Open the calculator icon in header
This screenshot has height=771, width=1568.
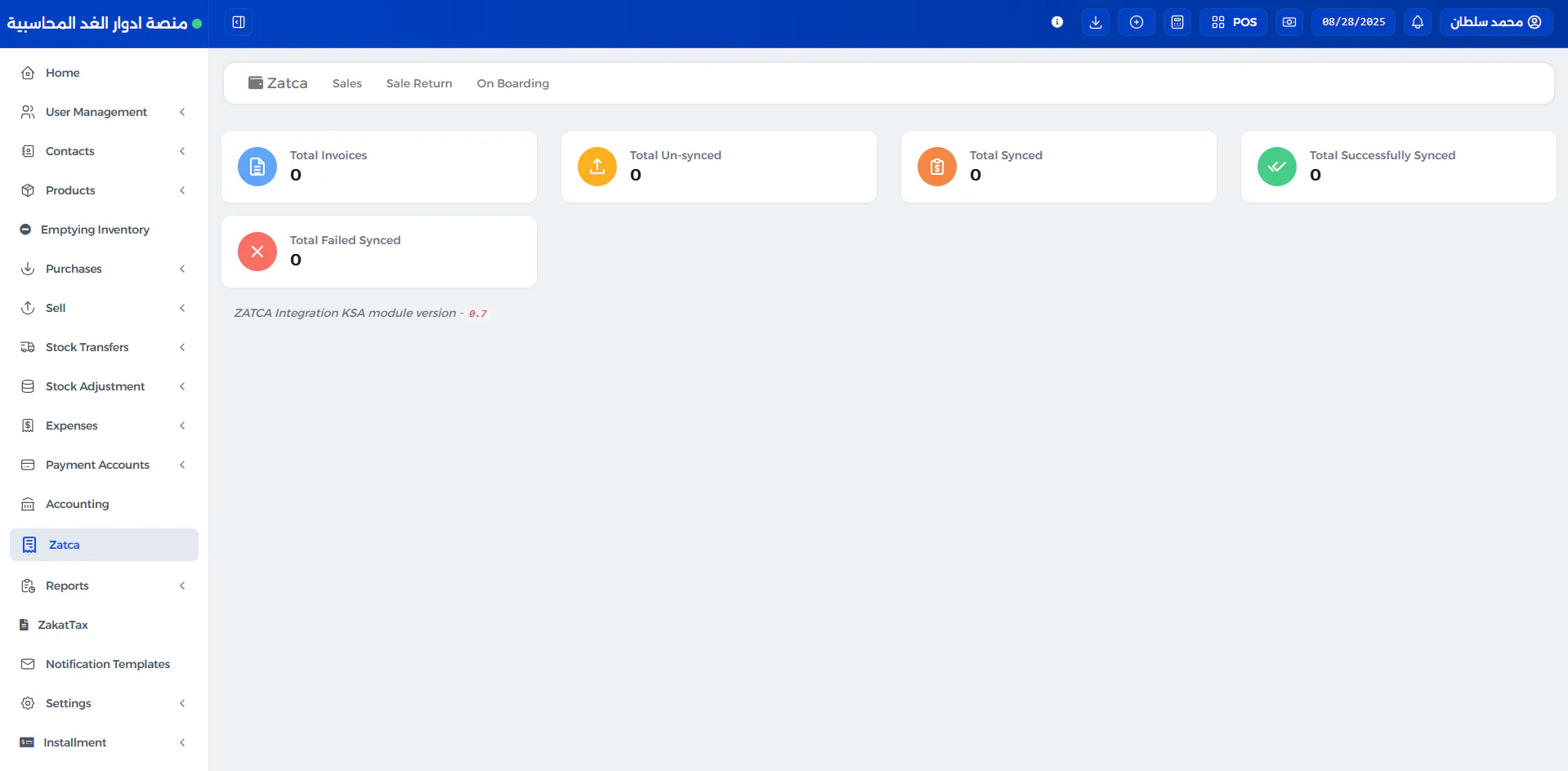tap(1177, 22)
